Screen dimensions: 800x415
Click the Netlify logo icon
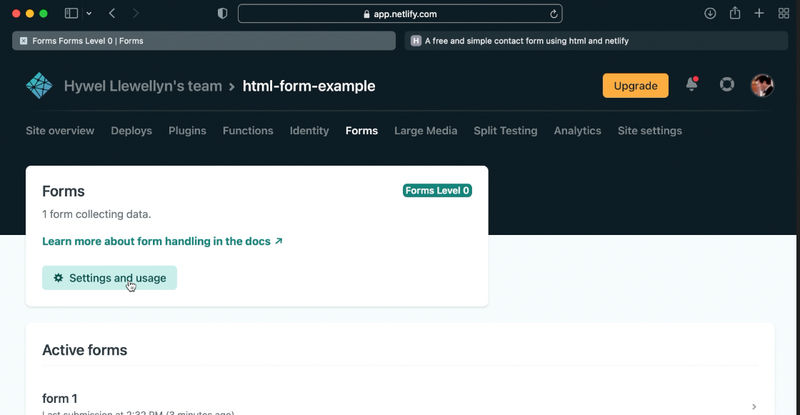click(39, 86)
